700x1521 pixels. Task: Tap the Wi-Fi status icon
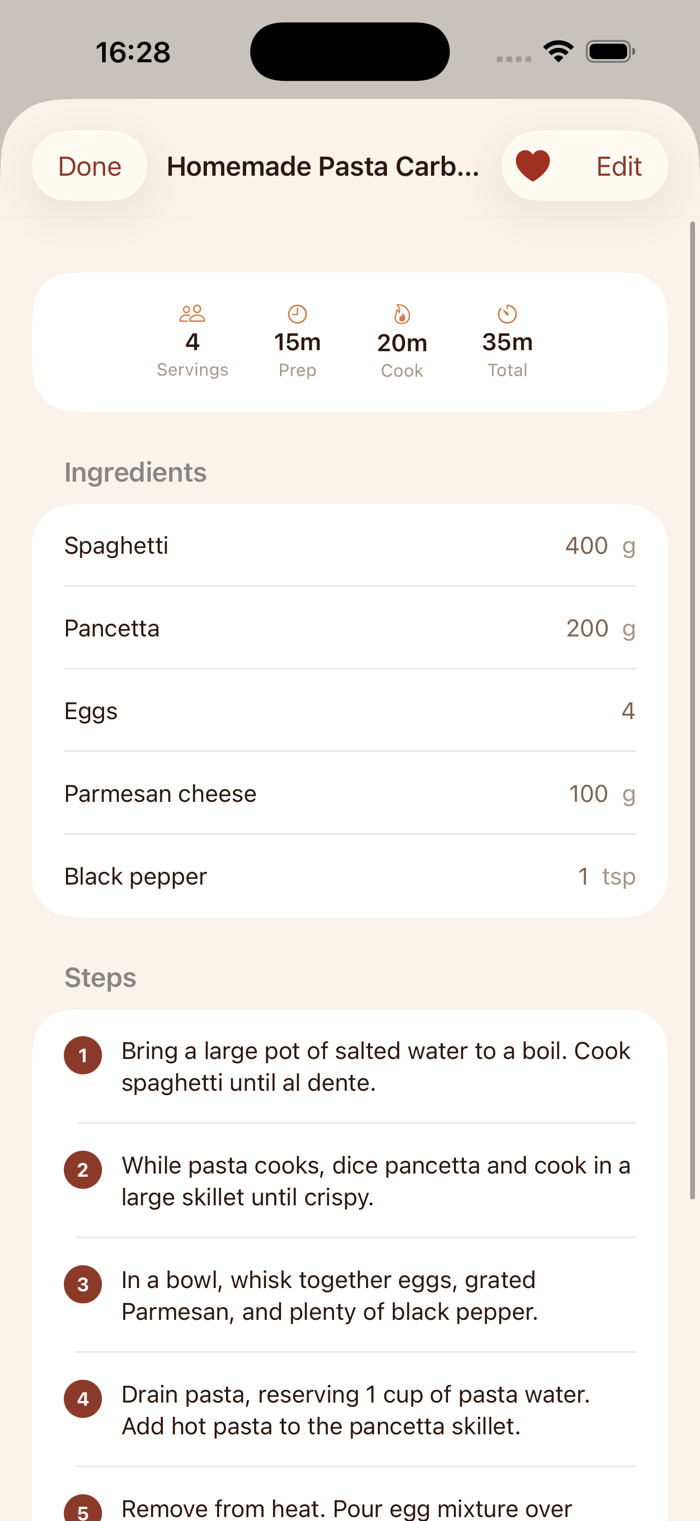(558, 51)
